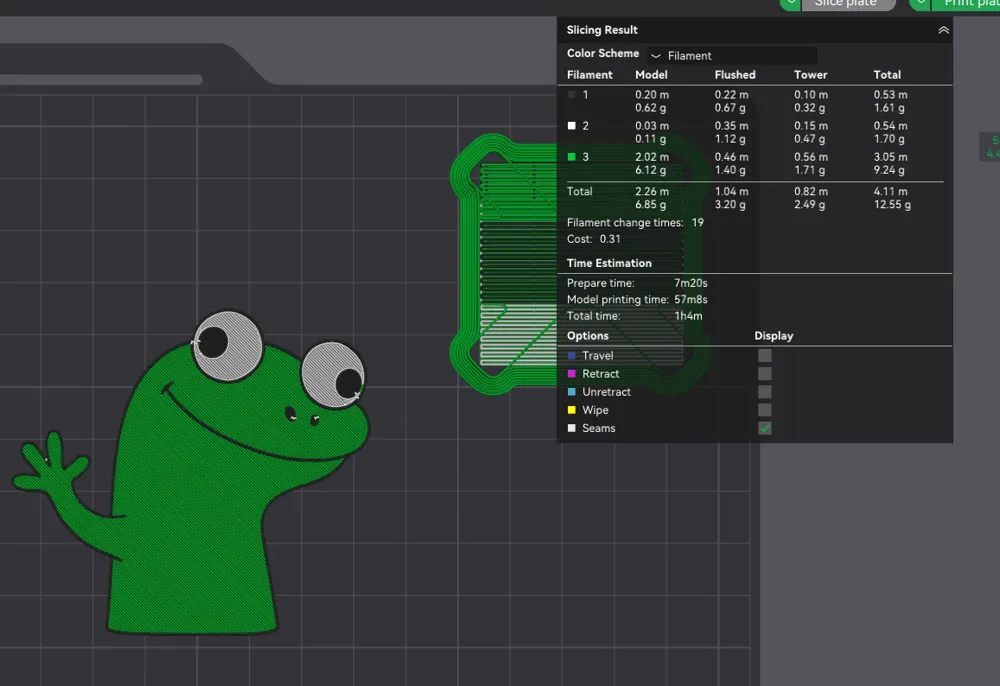The image size is (1000, 686).
Task: Click the Total column header
Action: [887, 75]
